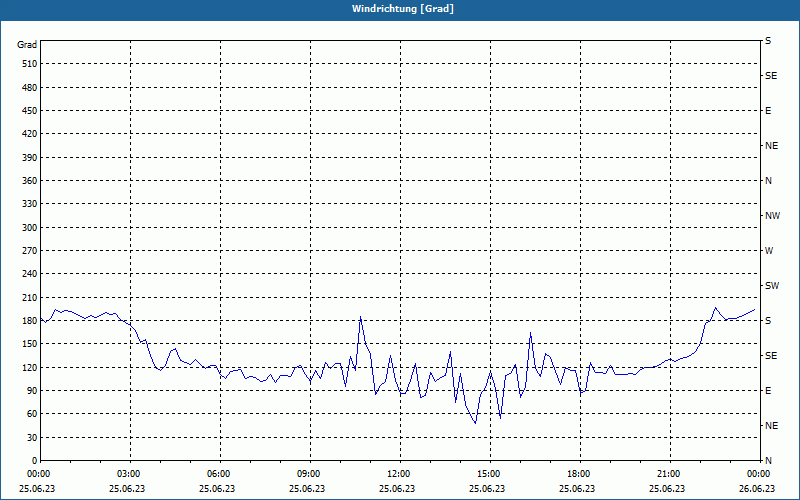Click the NE compass label at the 60 gridline

pos(771,426)
